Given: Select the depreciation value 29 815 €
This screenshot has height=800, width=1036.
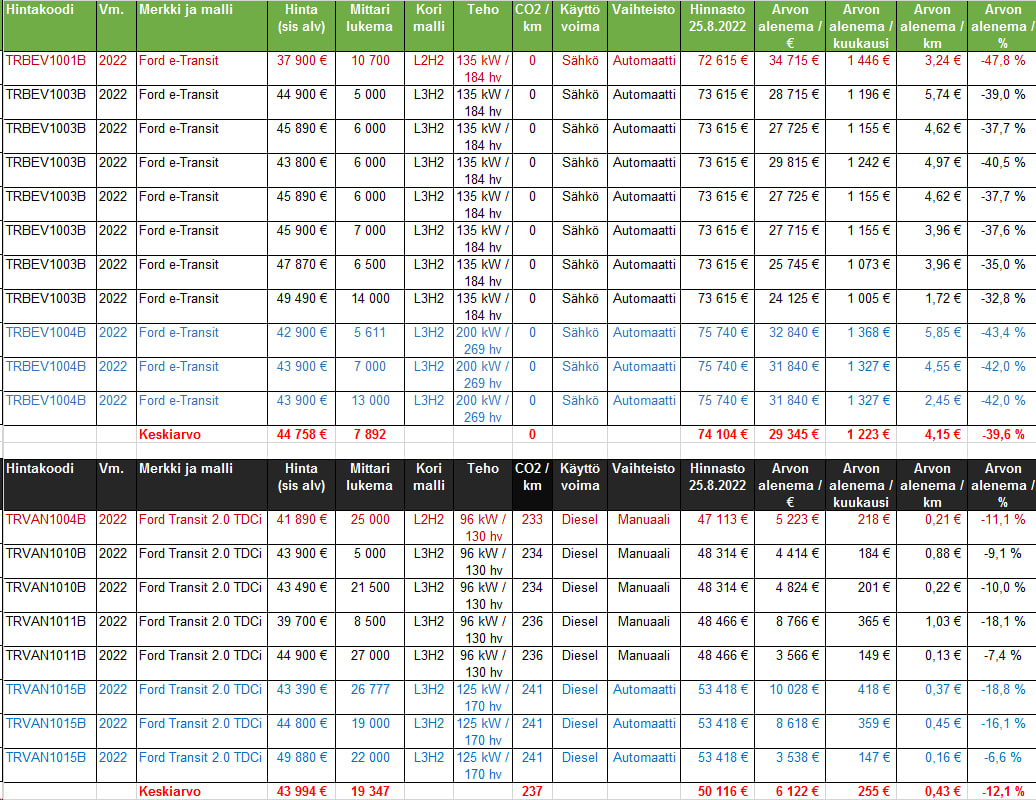Looking at the screenshot, I should pyautogui.click(x=790, y=170).
